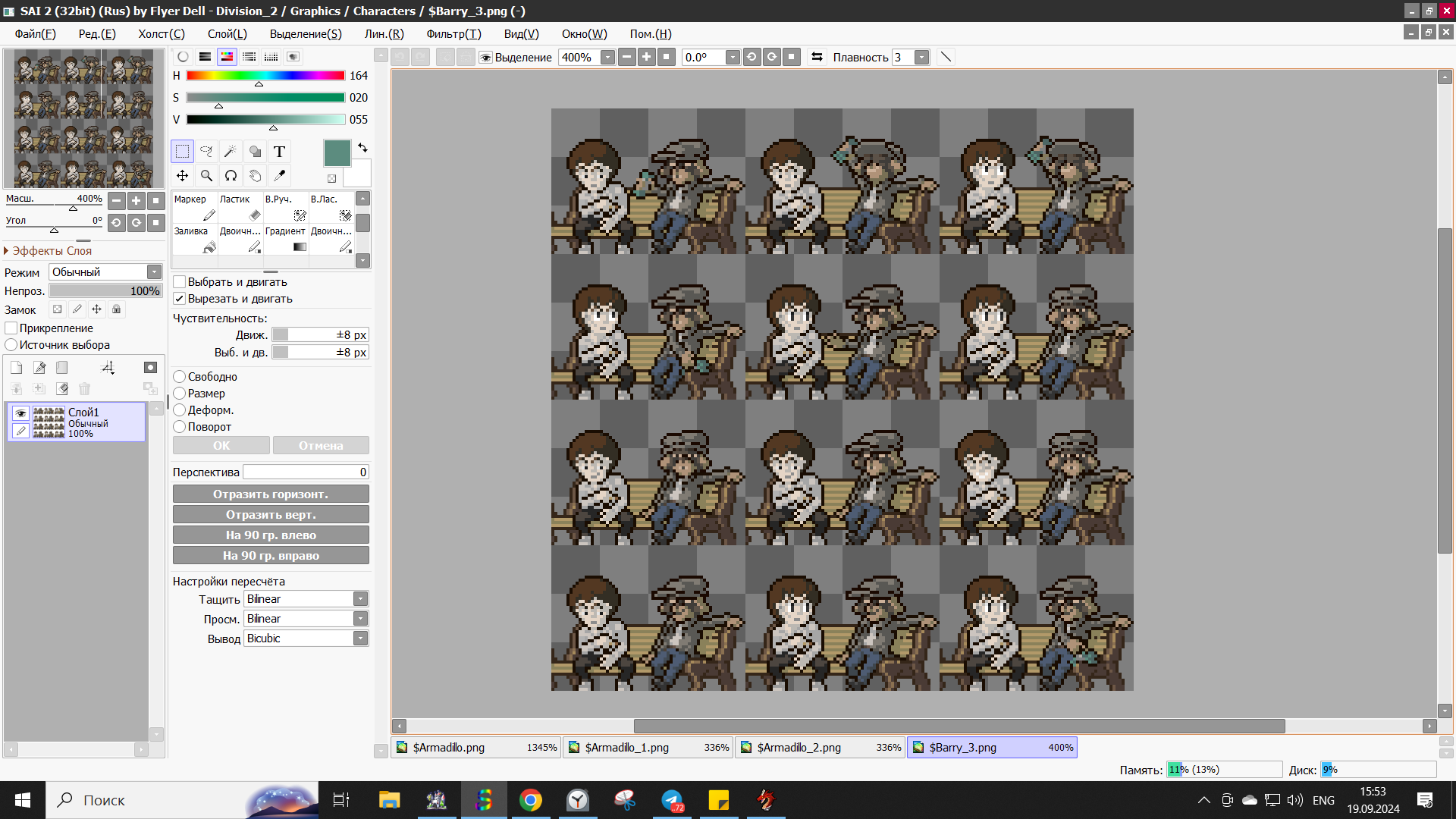The width and height of the screenshot is (1456, 819).
Task: Enable the 'Выбрать и двигать' checkbox
Action: (180, 282)
